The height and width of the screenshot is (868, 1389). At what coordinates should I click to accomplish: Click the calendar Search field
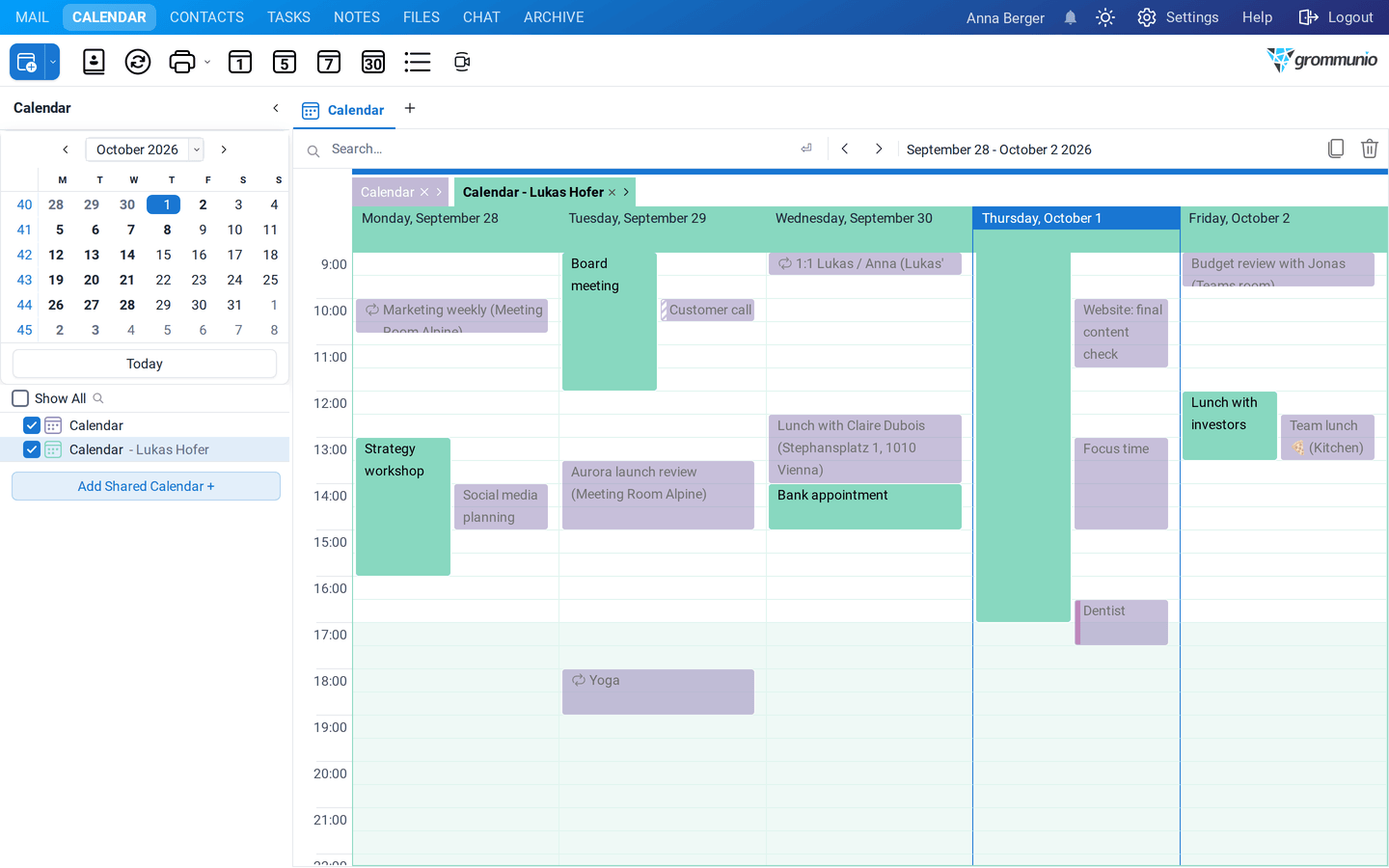tap(559, 149)
